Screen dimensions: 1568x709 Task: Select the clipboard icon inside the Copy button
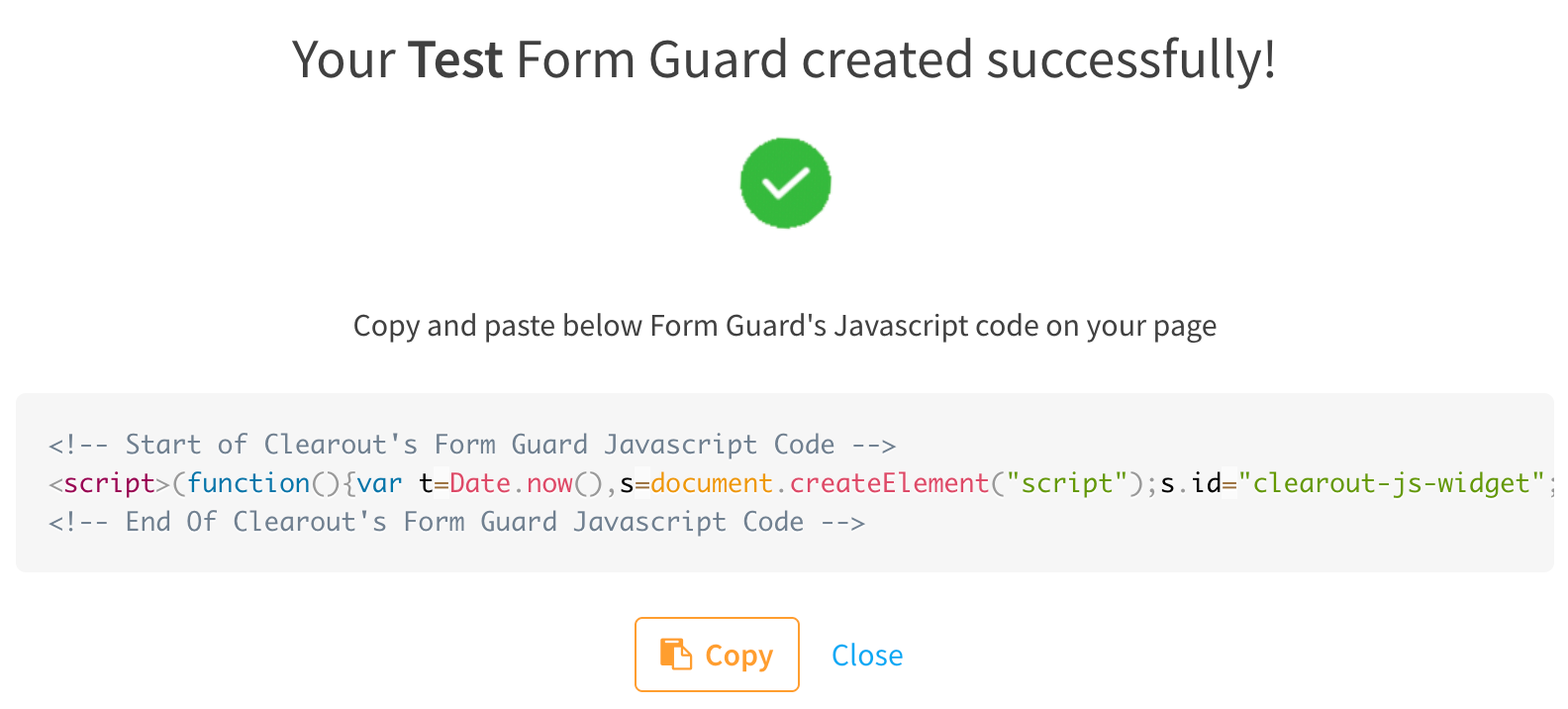tap(677, 655)
